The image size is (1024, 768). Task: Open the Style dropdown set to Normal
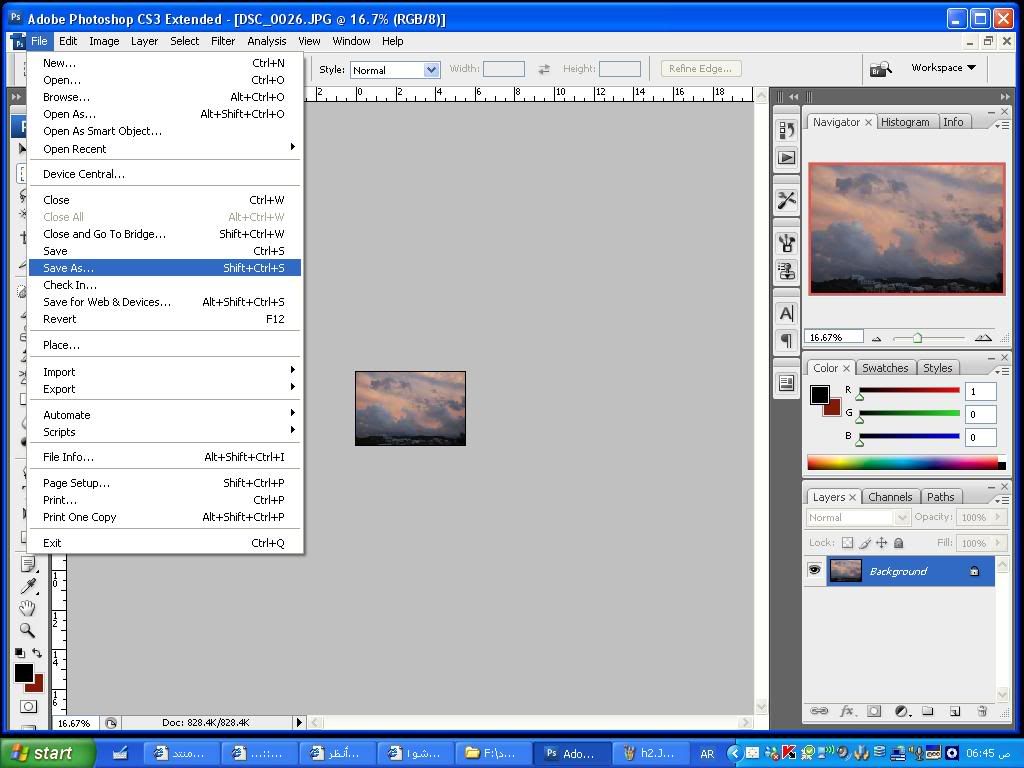[x=394, y=70]
